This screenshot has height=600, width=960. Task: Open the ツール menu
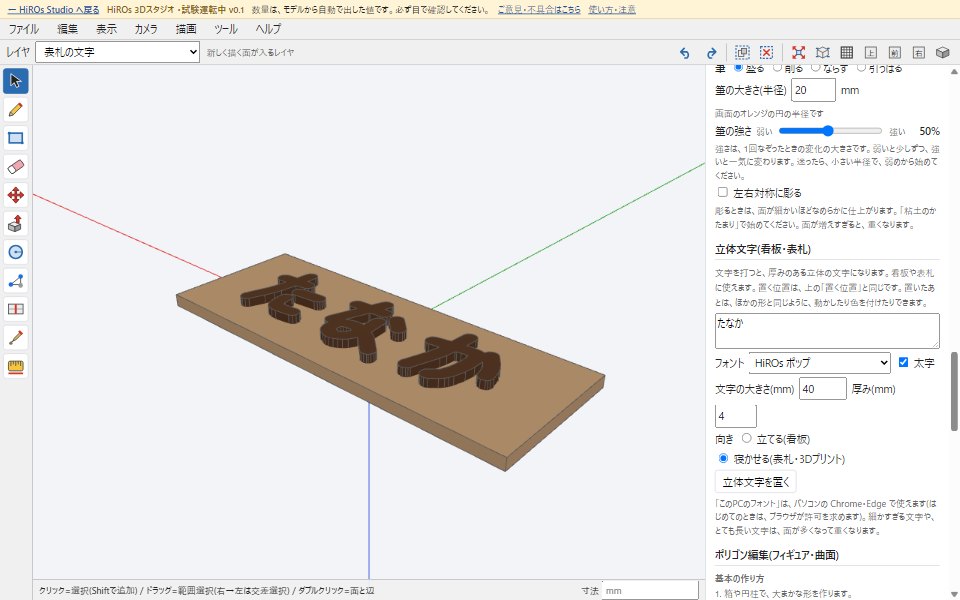(x=225, y=29)
